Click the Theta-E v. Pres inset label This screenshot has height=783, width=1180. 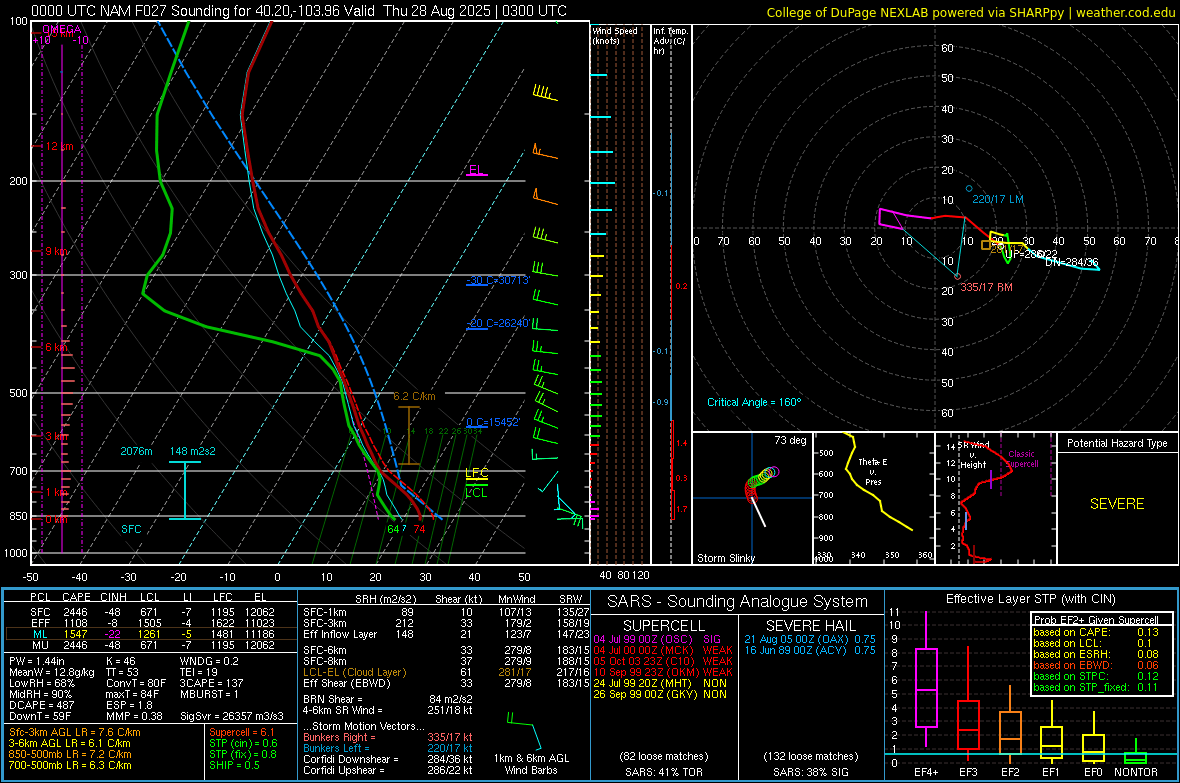[873, 471]
